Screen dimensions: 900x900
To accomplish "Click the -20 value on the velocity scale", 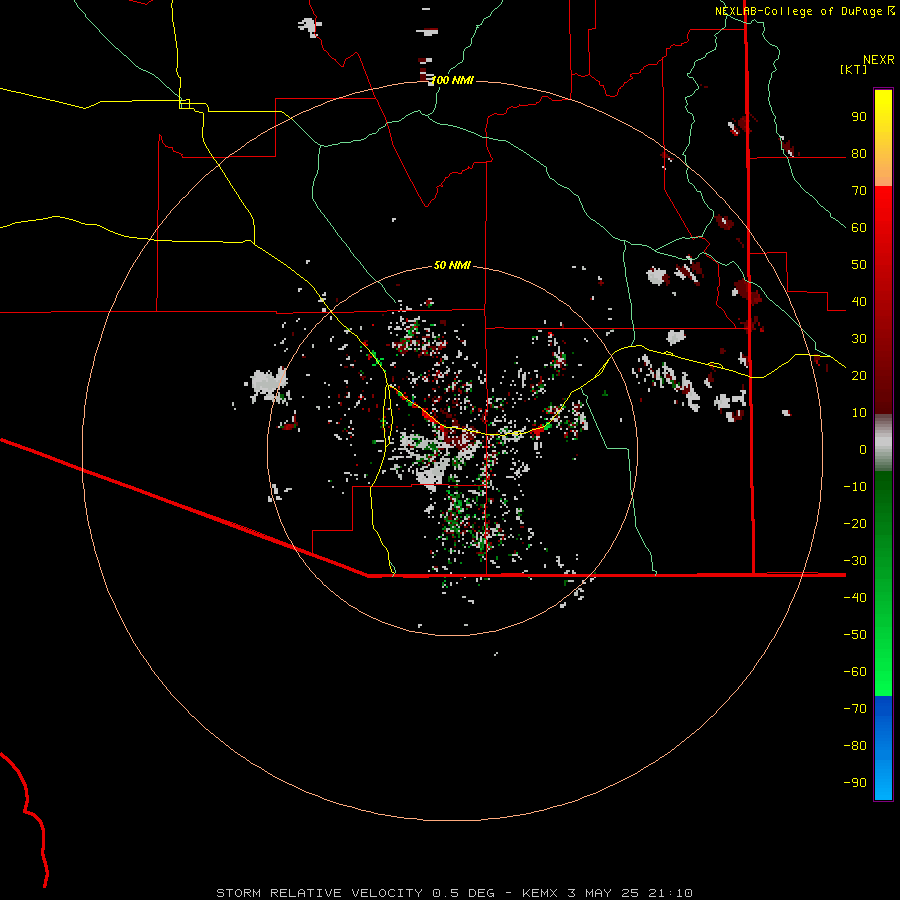I will [855, 523].
